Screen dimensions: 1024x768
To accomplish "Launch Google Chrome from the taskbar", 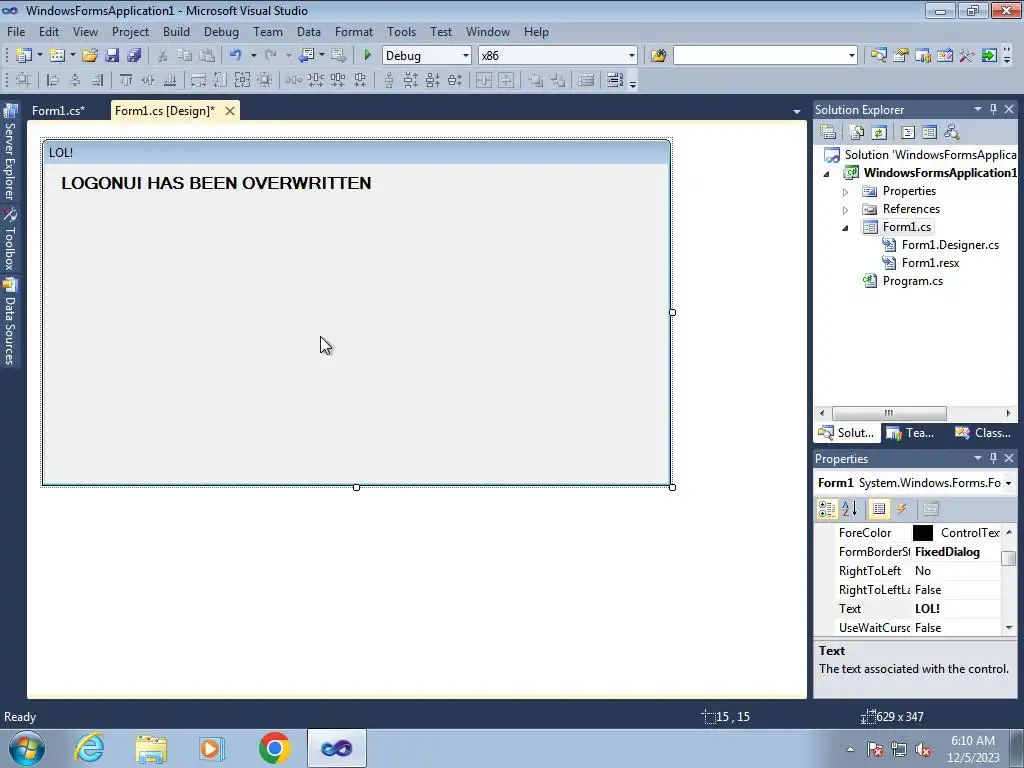I will [275, 748].
